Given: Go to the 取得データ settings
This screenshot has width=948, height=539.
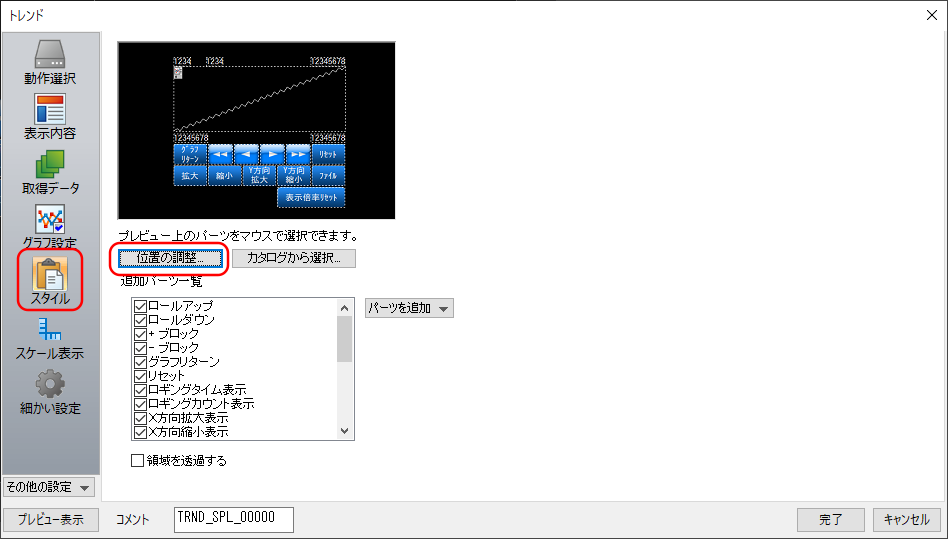Looking at the screenshot, I should [x=50, y=171].
